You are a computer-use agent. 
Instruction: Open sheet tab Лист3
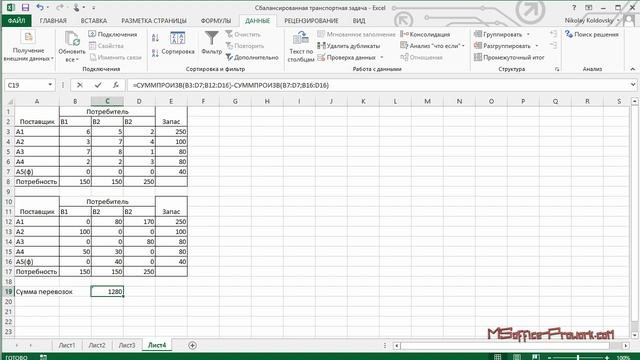coord(127,345)
